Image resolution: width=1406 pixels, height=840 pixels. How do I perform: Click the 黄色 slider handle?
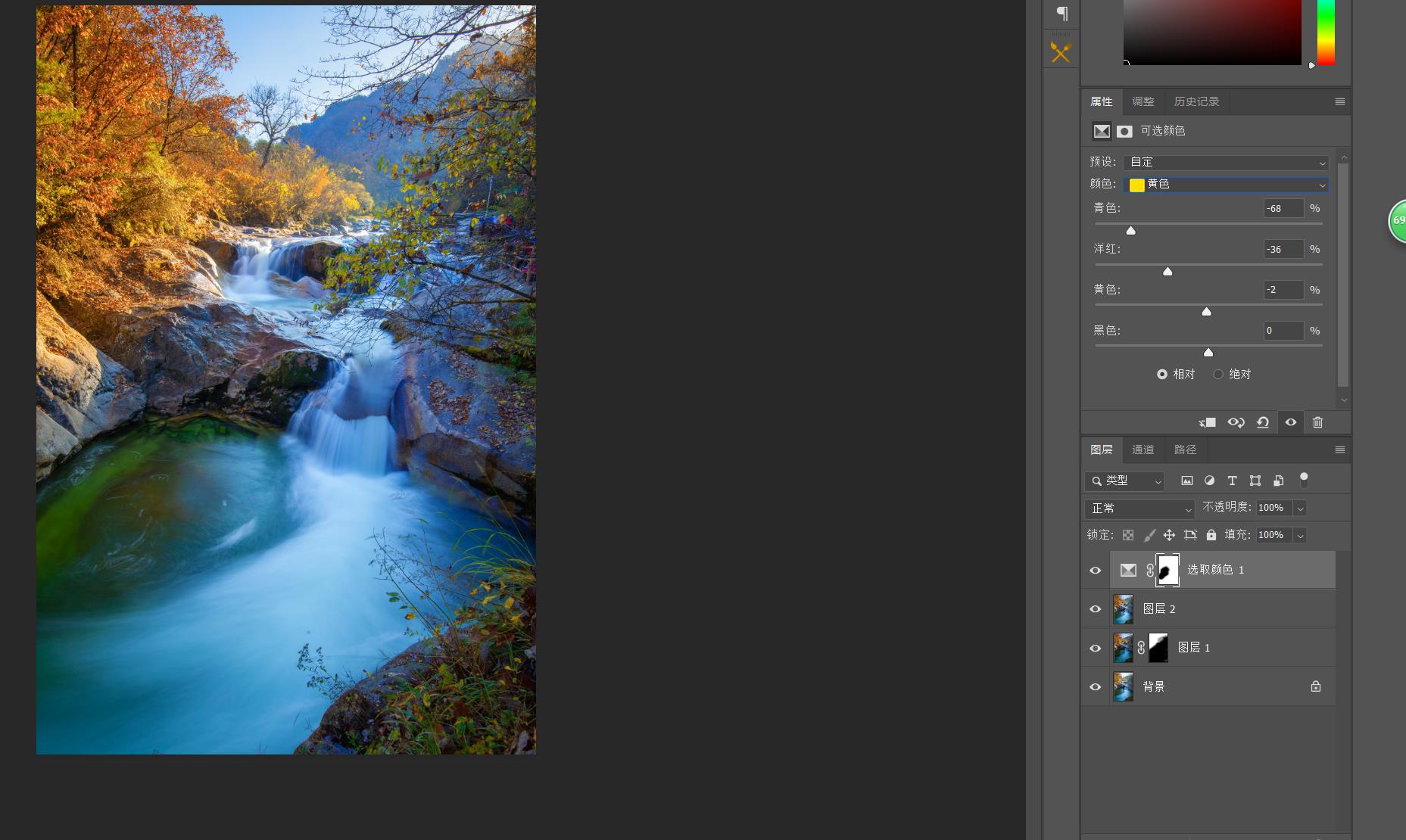[x=1207, y=311]
